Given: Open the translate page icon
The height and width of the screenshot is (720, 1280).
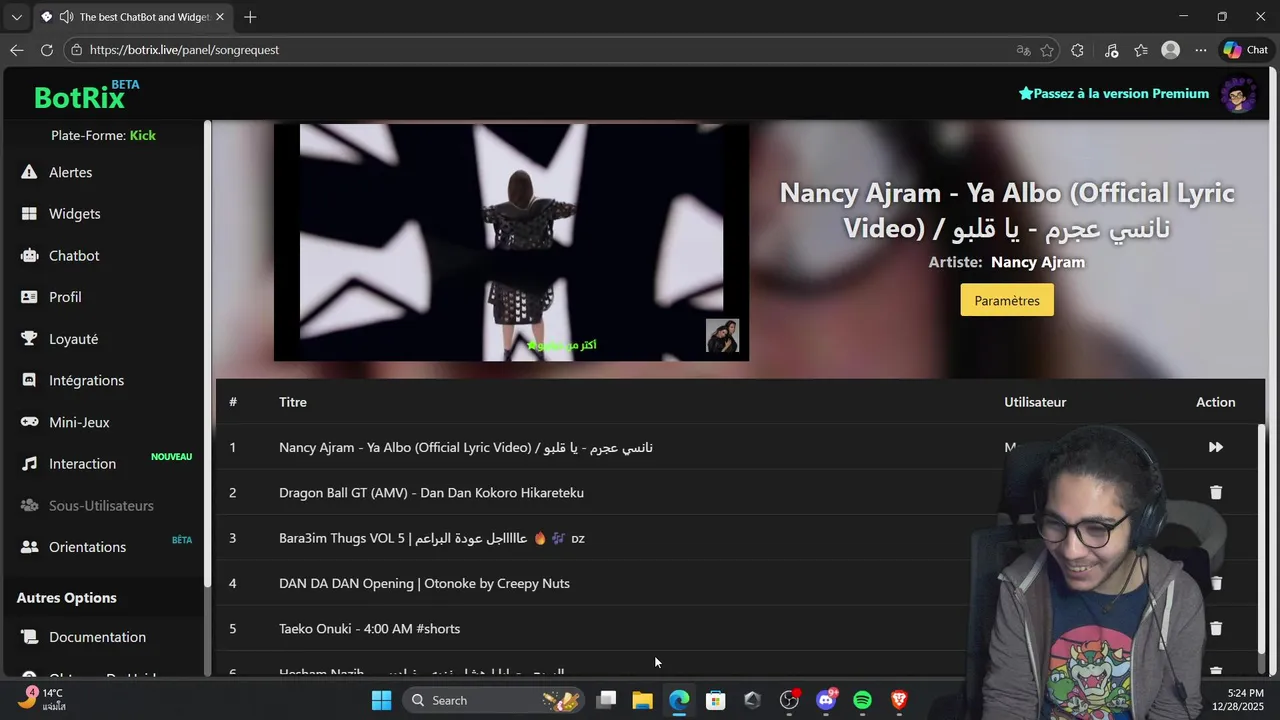Looking at the screenshot, I should point(1023,50).
